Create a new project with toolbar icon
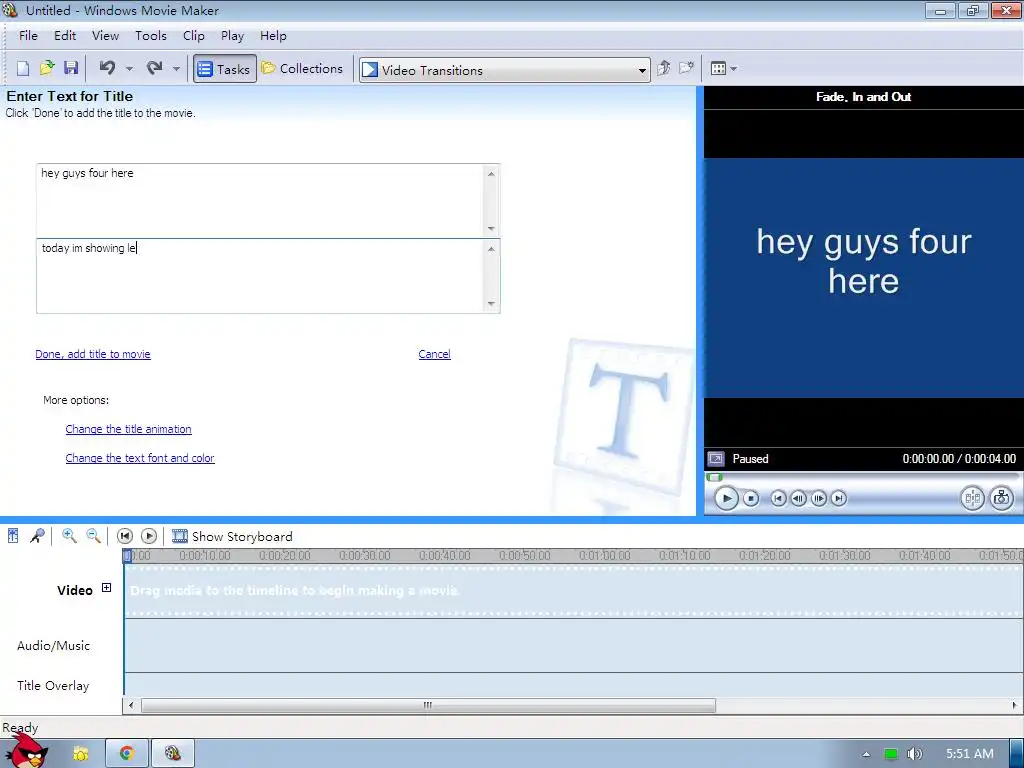1024x768 pixels. (23, 69)
